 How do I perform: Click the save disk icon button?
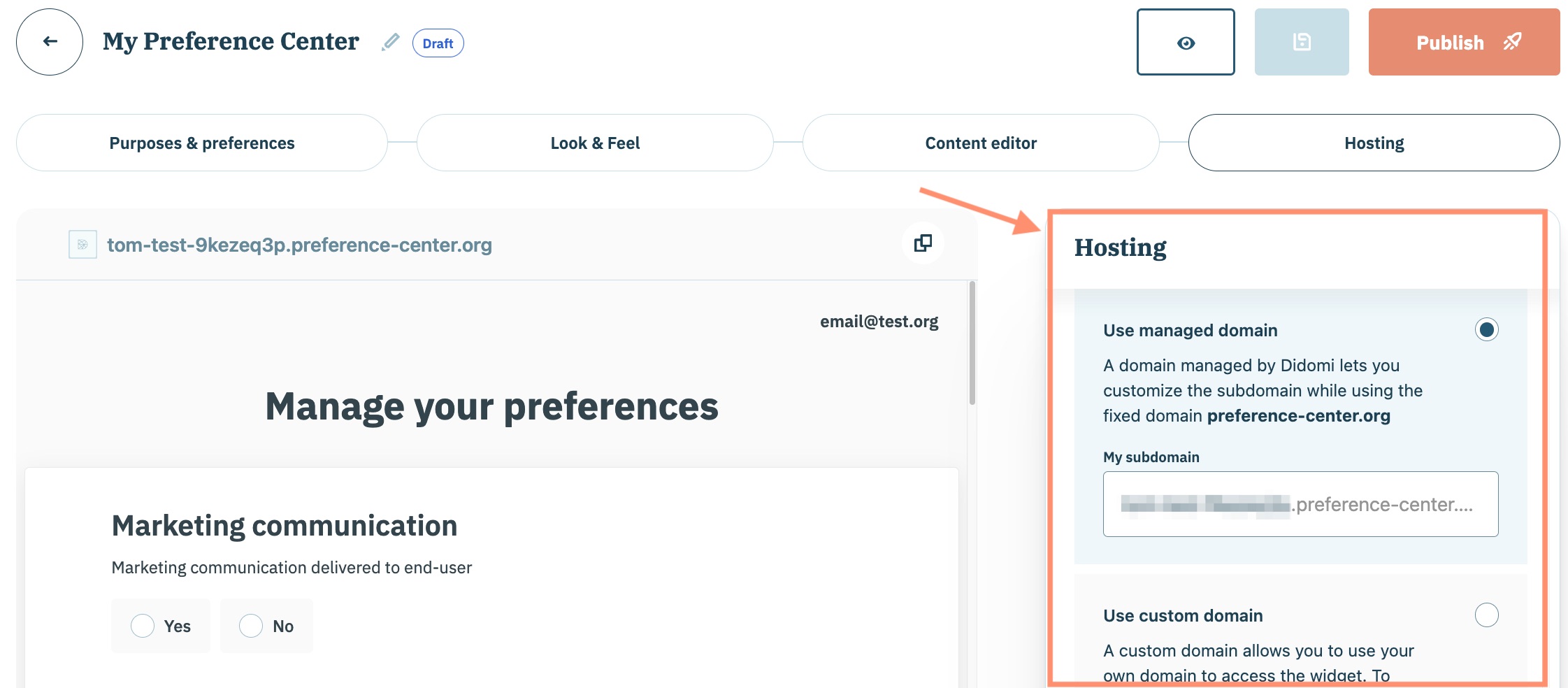(x=1301, y=43)
